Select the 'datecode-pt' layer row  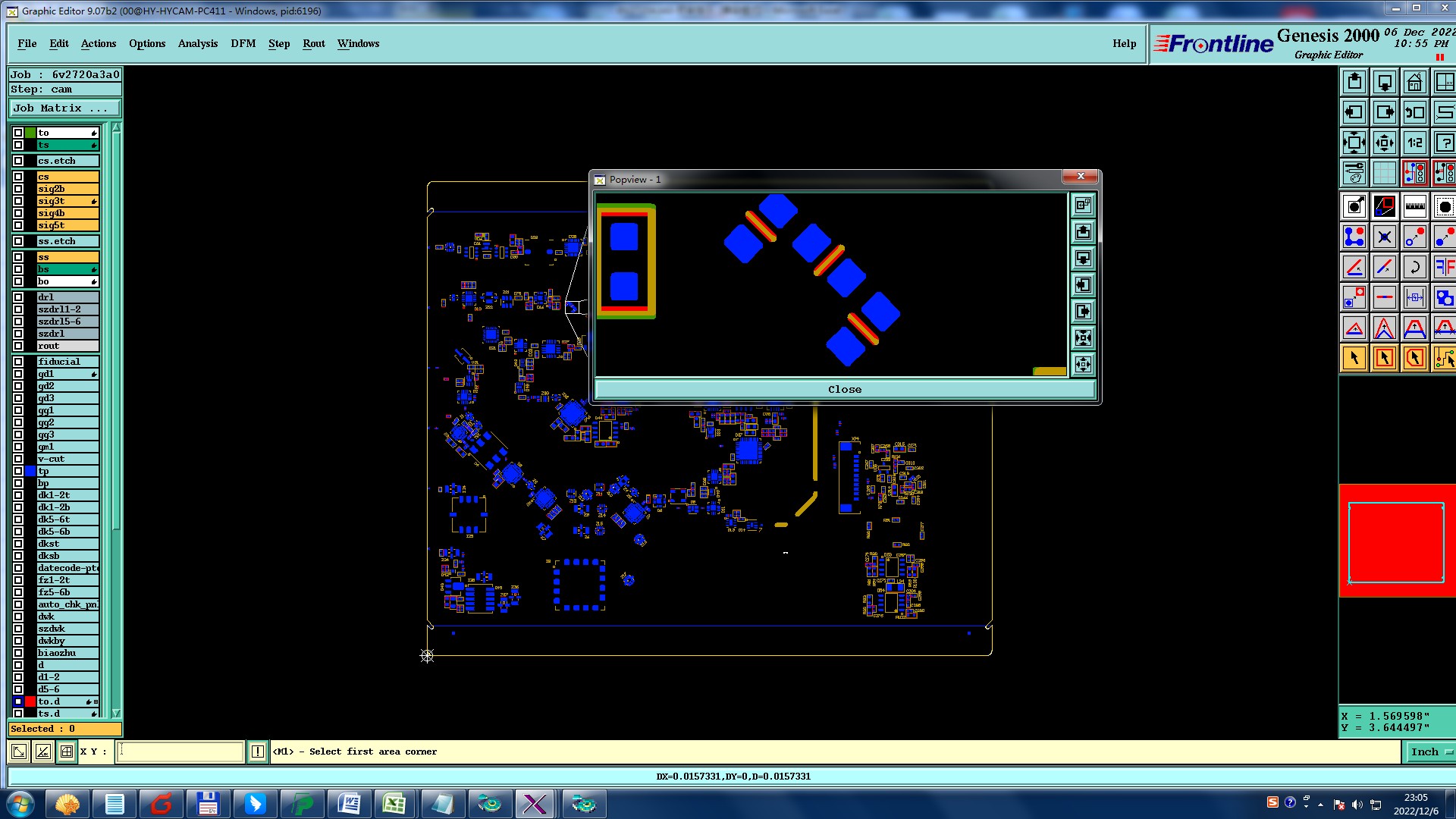68,568
